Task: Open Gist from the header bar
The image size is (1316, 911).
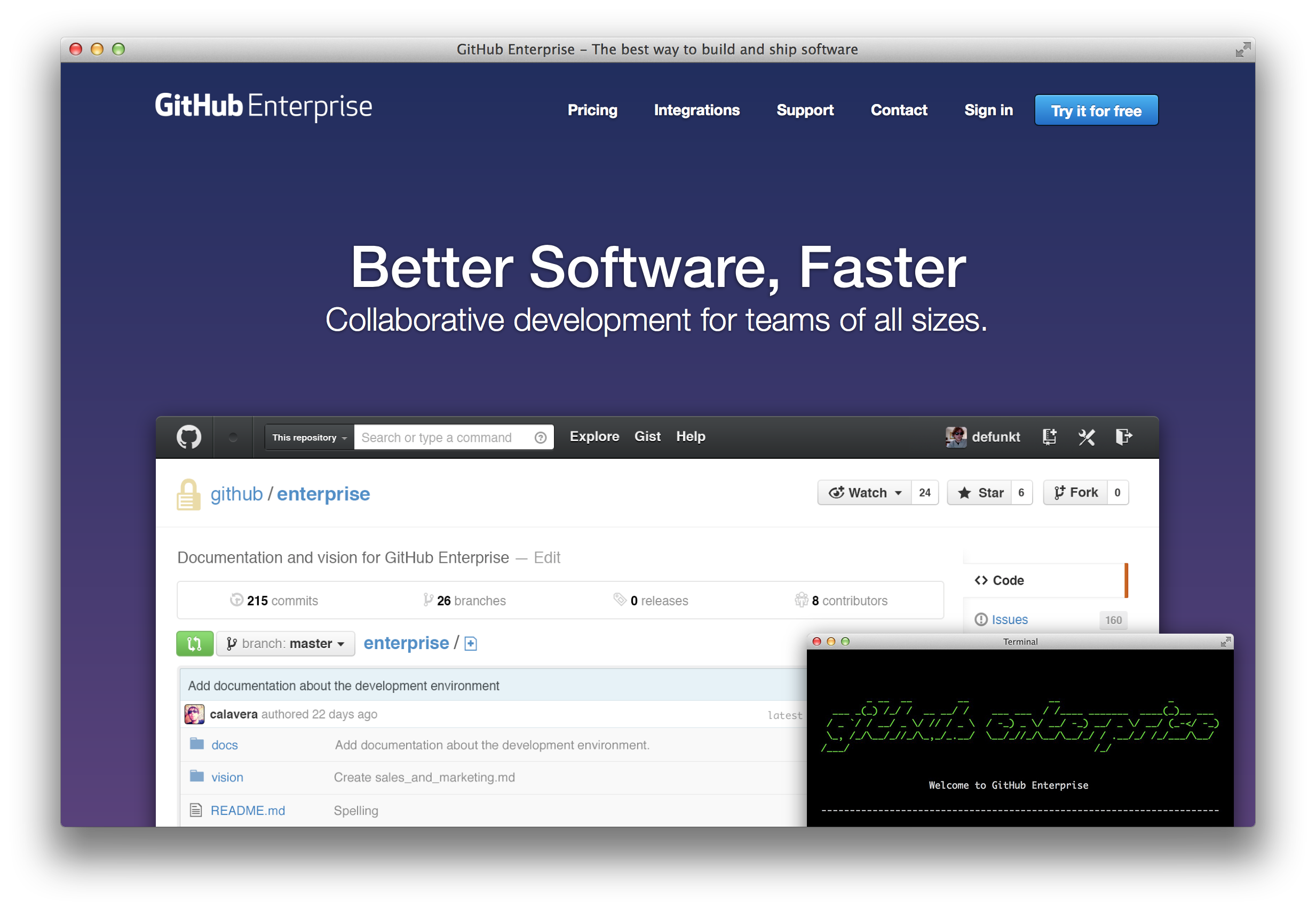Action: click(647, 437)
